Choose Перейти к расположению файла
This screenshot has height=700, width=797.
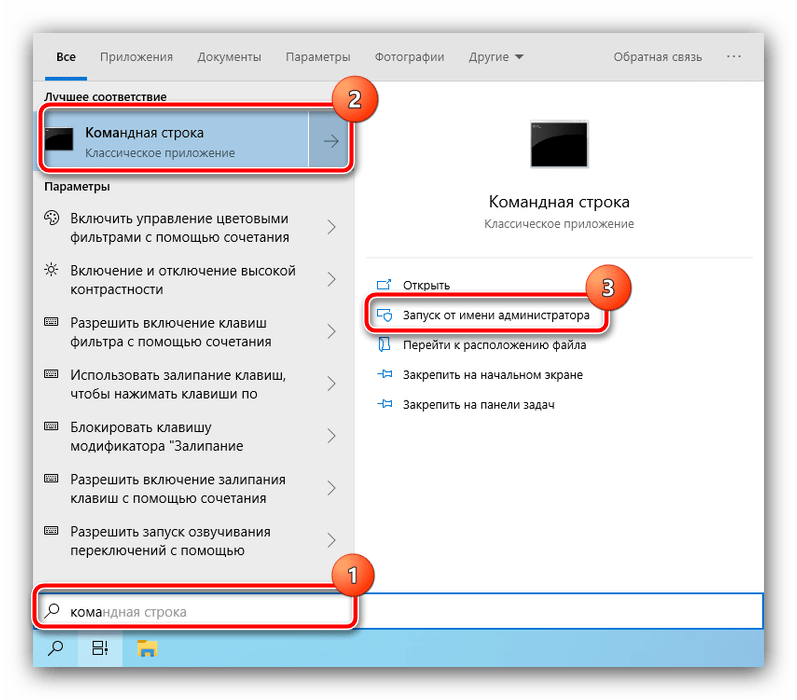(x=494, y=345)
